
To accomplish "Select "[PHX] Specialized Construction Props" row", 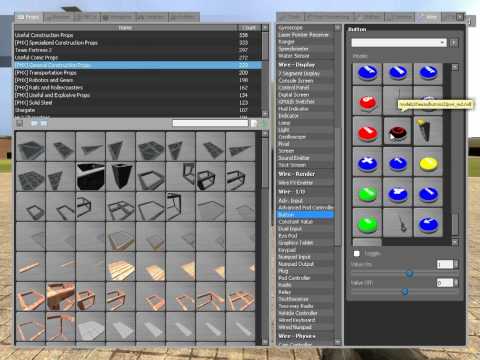I will pyautogui.click(x=138, y=43).
